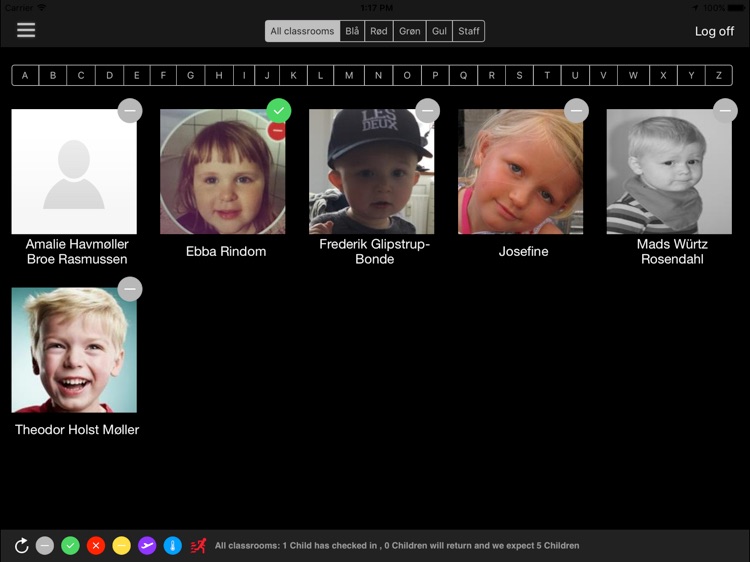This screenshot has width=750, height=562.
Task: Select the green checked-in status filter
Action: click(70, 546)
